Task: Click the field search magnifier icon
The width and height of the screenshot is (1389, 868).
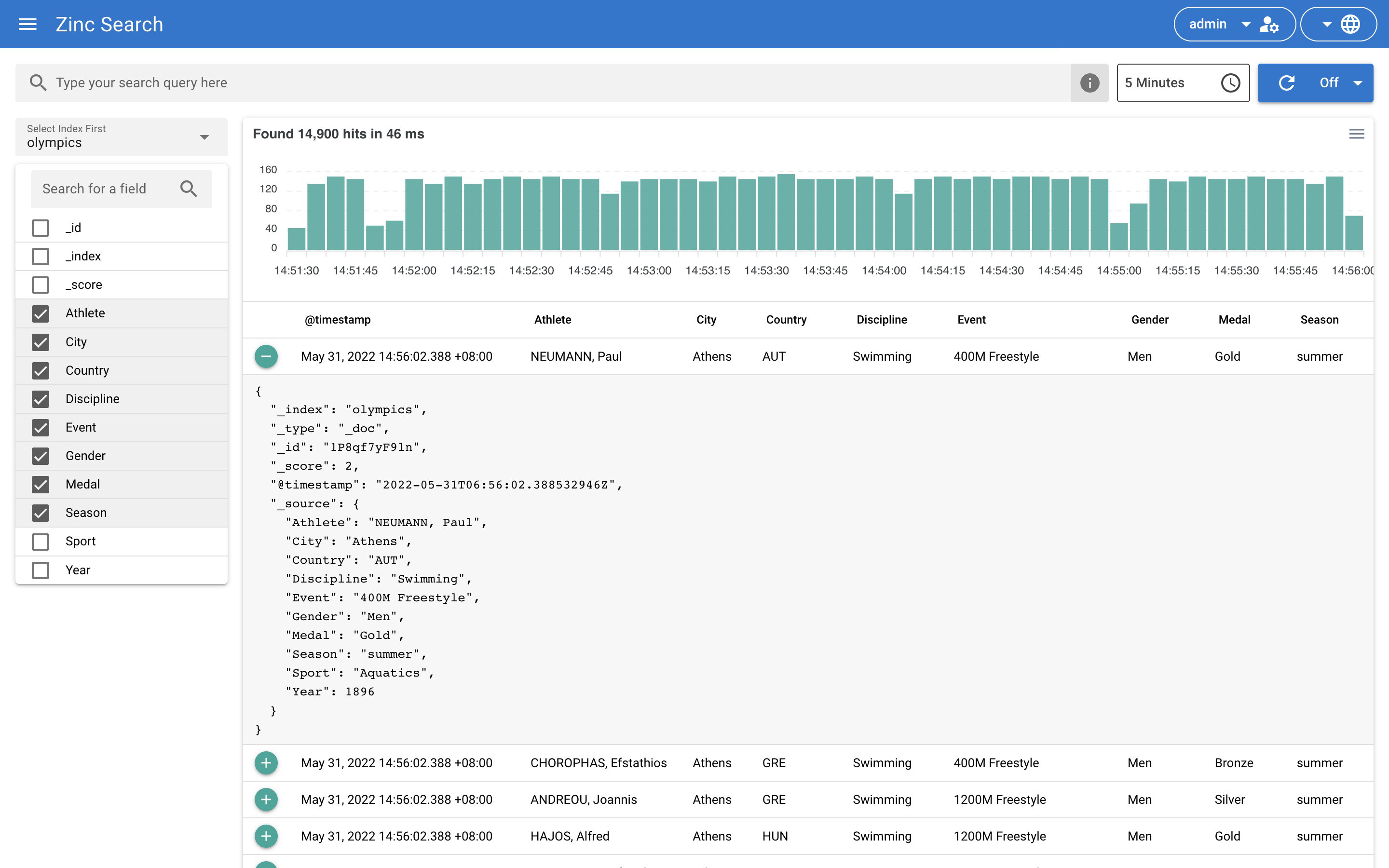Action: tap(189, 188)
